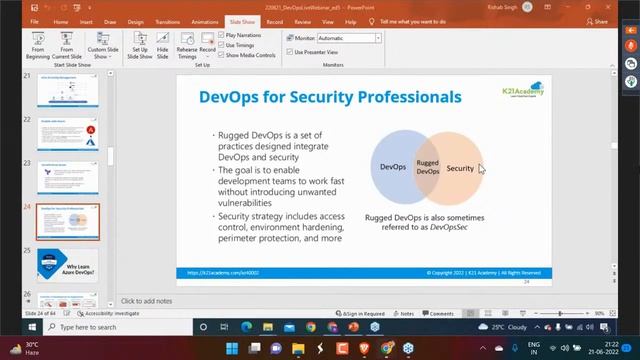The image size is (640, 360).
Task: Start Slide Show icon in status bar
Action: [523, 313]
